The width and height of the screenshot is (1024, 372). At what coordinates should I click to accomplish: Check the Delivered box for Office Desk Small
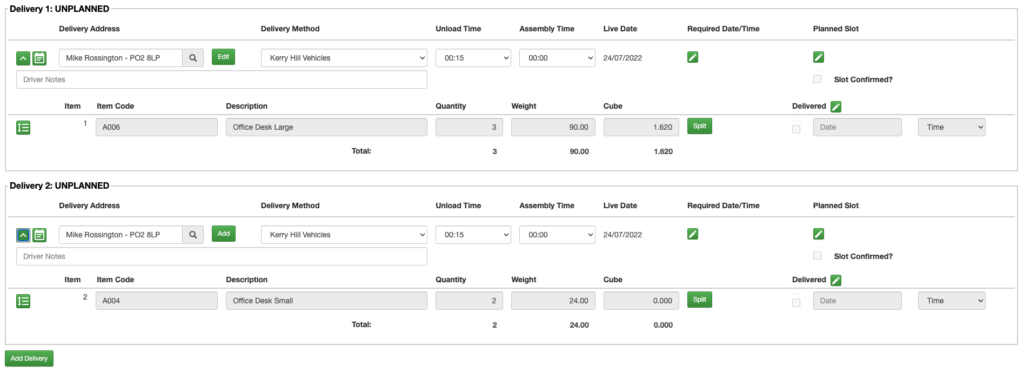(x=796, y=302)
